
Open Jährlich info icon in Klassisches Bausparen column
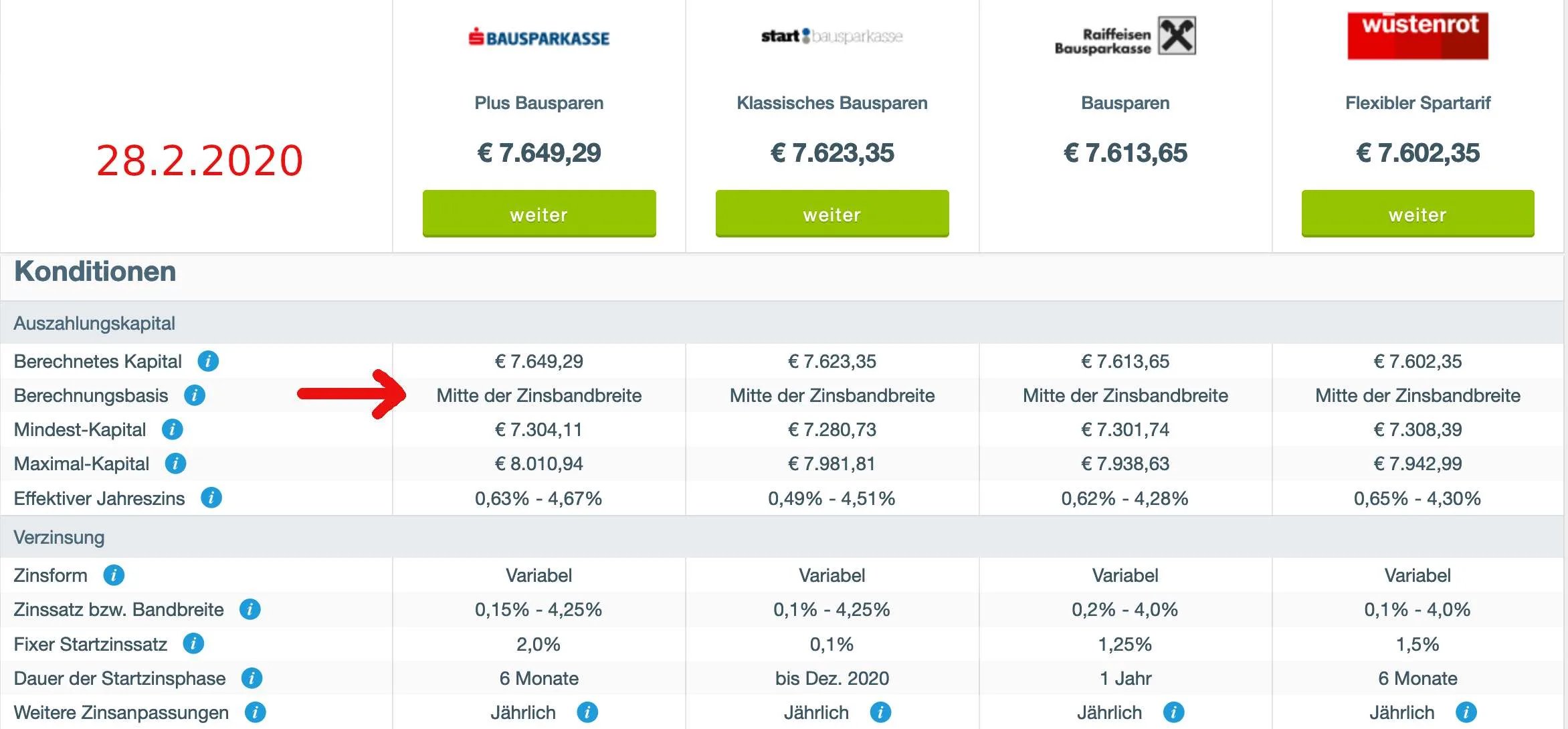[x=880, y=712]
